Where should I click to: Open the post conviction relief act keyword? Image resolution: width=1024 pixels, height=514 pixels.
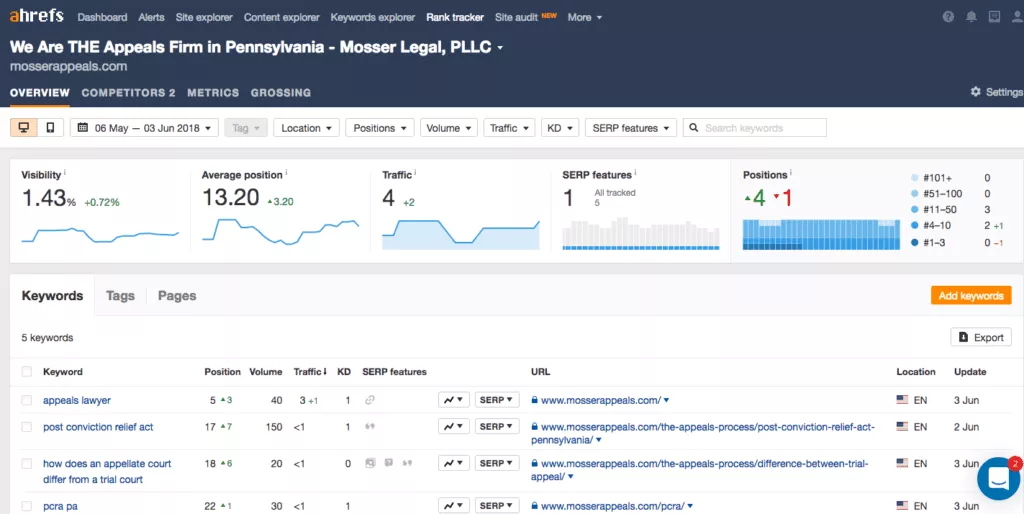(98, 427)
